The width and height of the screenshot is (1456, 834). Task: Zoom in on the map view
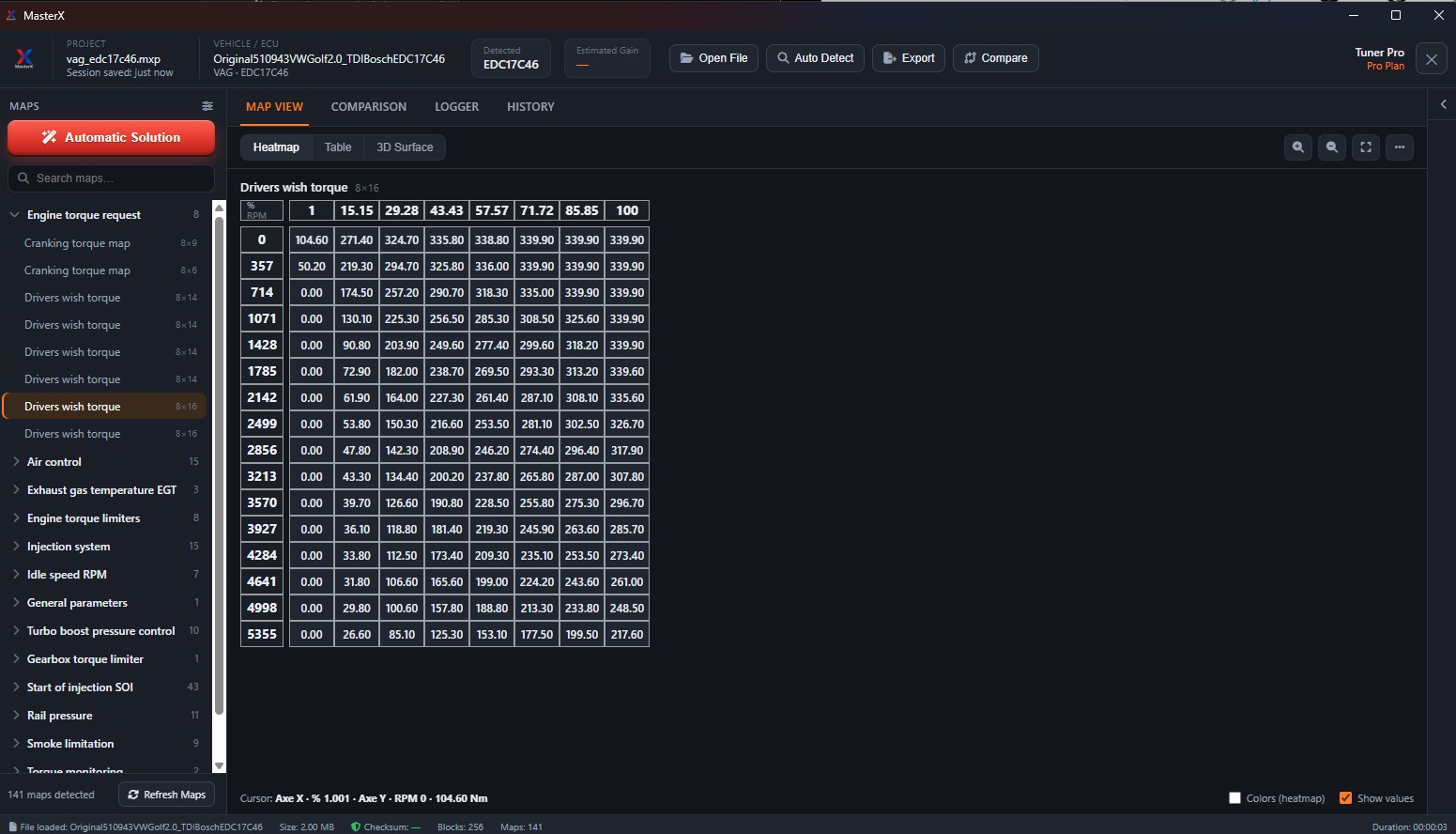coord(1298,147)
